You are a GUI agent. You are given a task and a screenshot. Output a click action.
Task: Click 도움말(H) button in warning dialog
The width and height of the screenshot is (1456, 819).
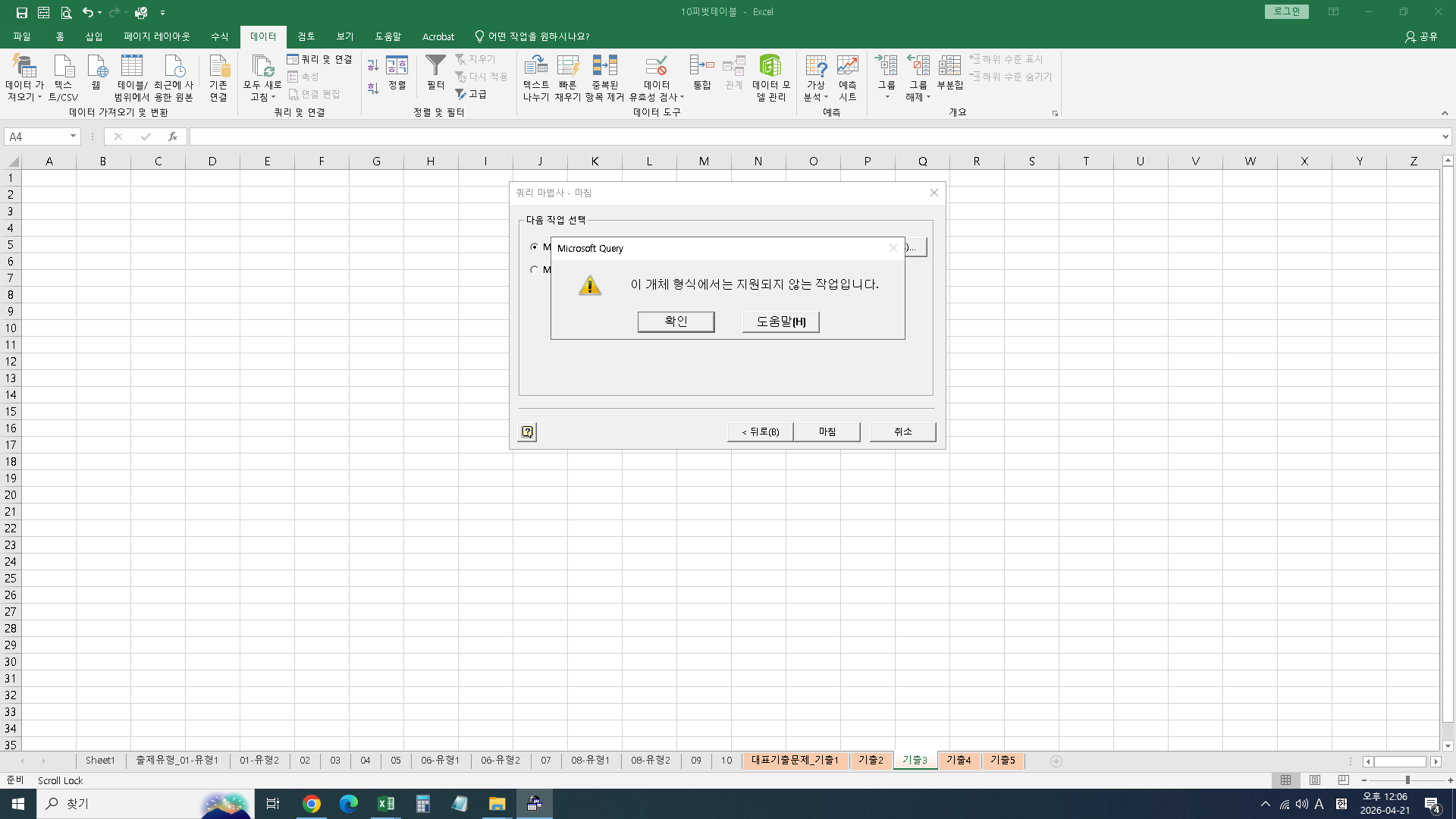pos(780,322)
